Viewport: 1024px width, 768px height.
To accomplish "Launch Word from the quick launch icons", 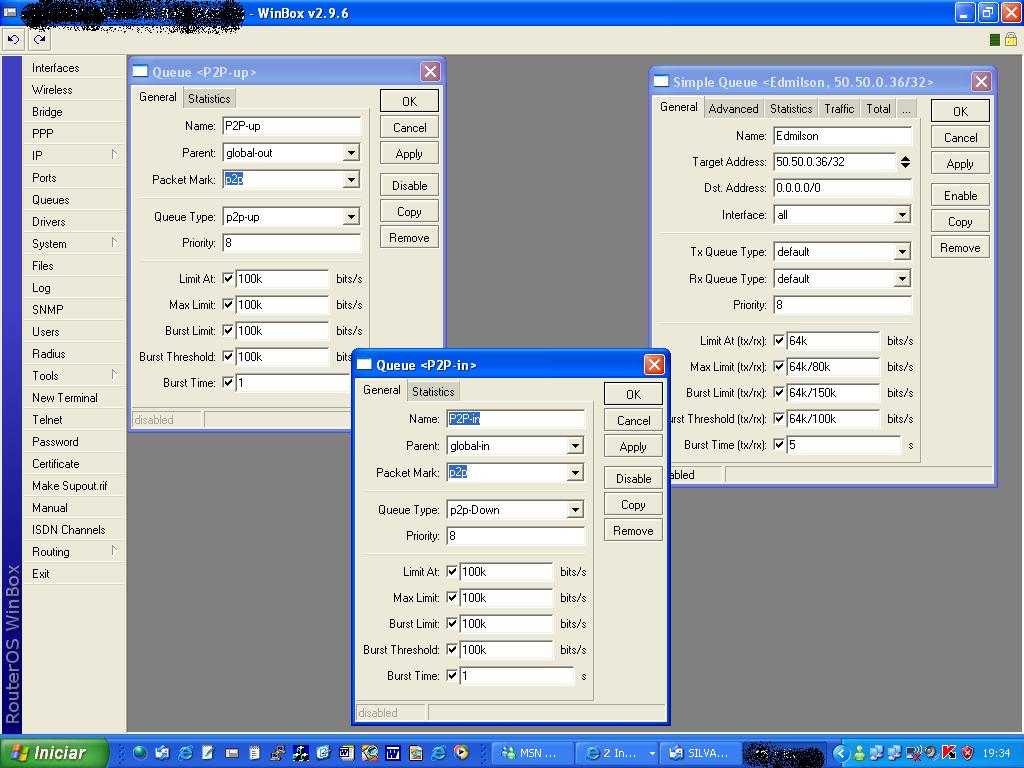I will 392,753.
